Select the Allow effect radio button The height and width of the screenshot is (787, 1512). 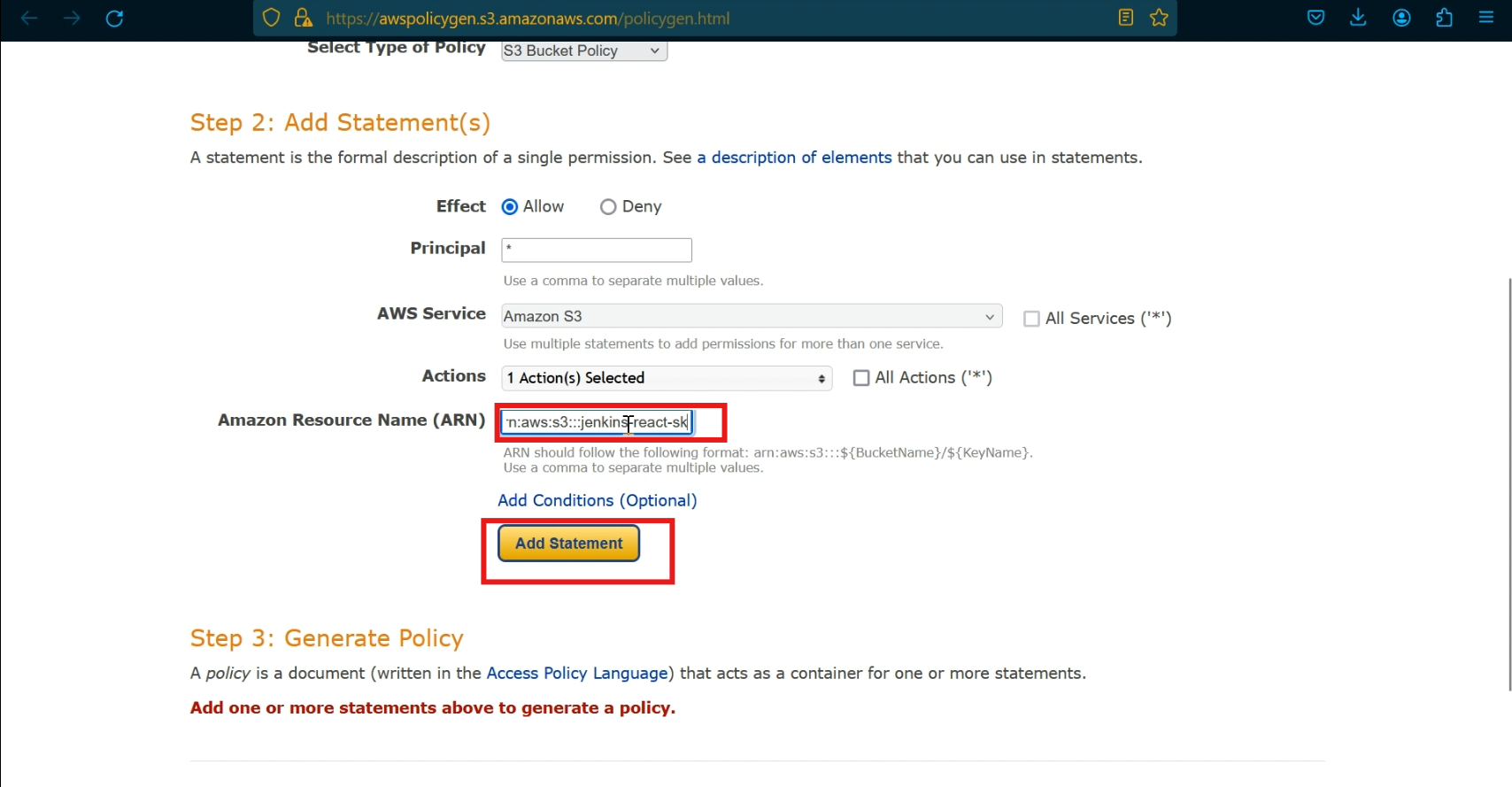(510, 207)
